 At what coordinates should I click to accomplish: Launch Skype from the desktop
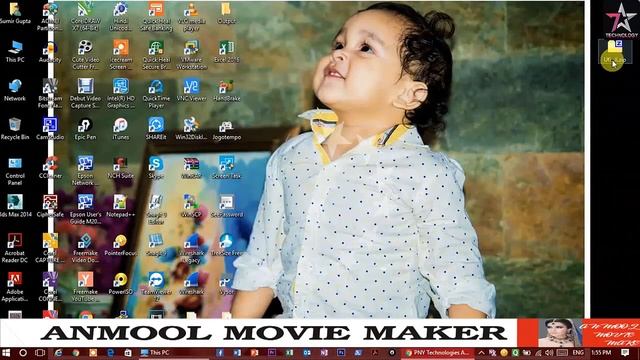[x=156, y=167]
